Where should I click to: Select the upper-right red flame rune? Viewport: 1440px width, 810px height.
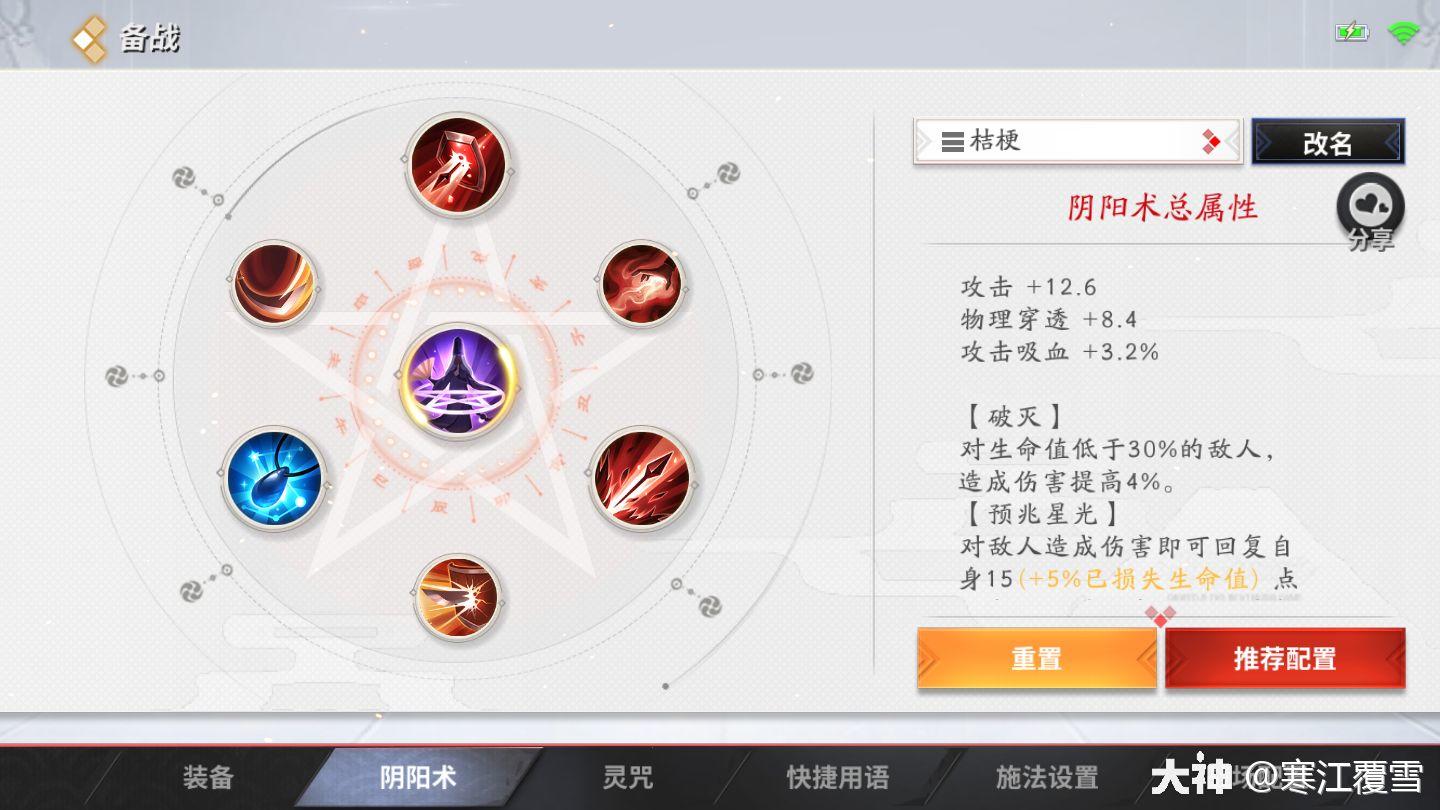[x=640, y=285]
